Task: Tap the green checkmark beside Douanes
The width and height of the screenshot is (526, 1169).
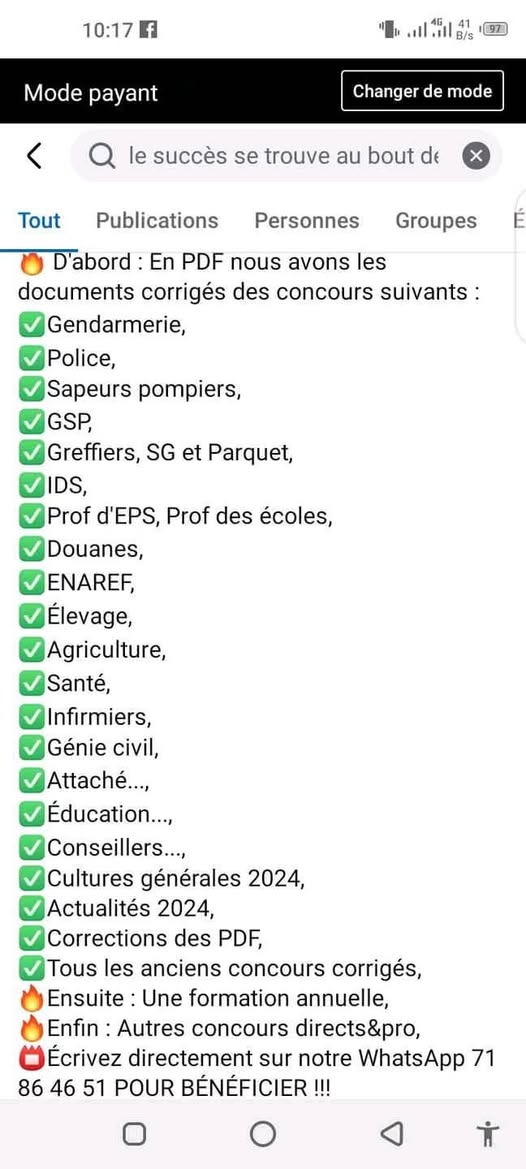Action: click(31, 549)
